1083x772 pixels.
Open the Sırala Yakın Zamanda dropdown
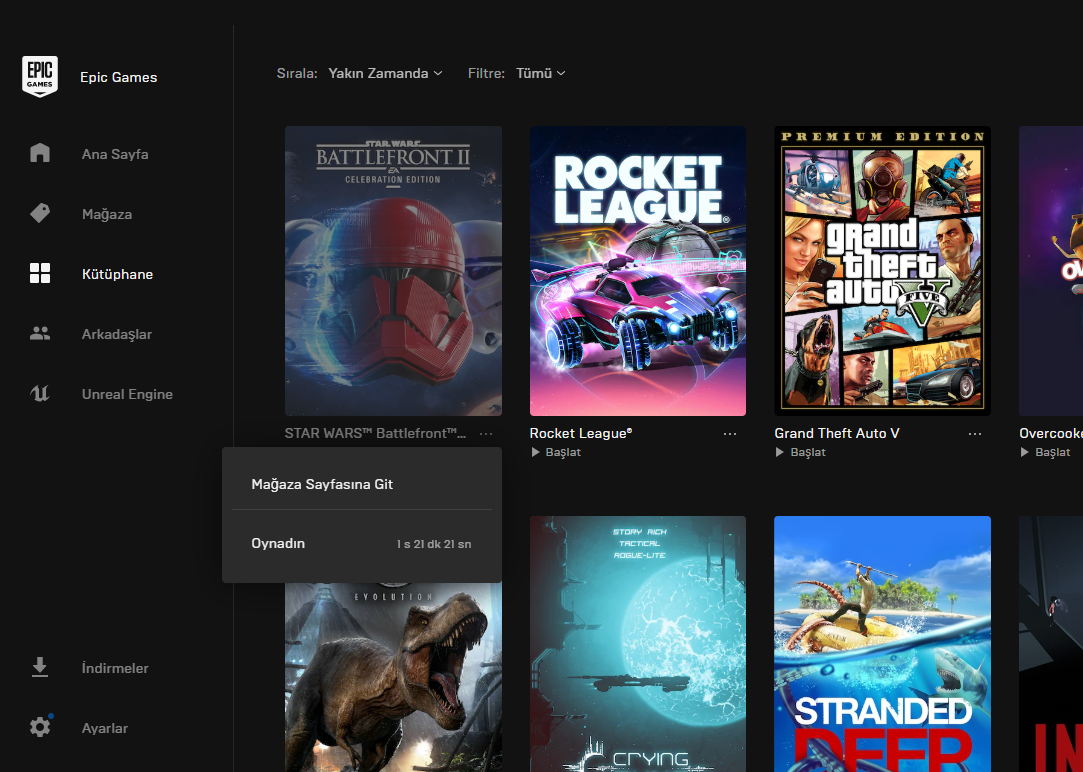coord(385,73)
